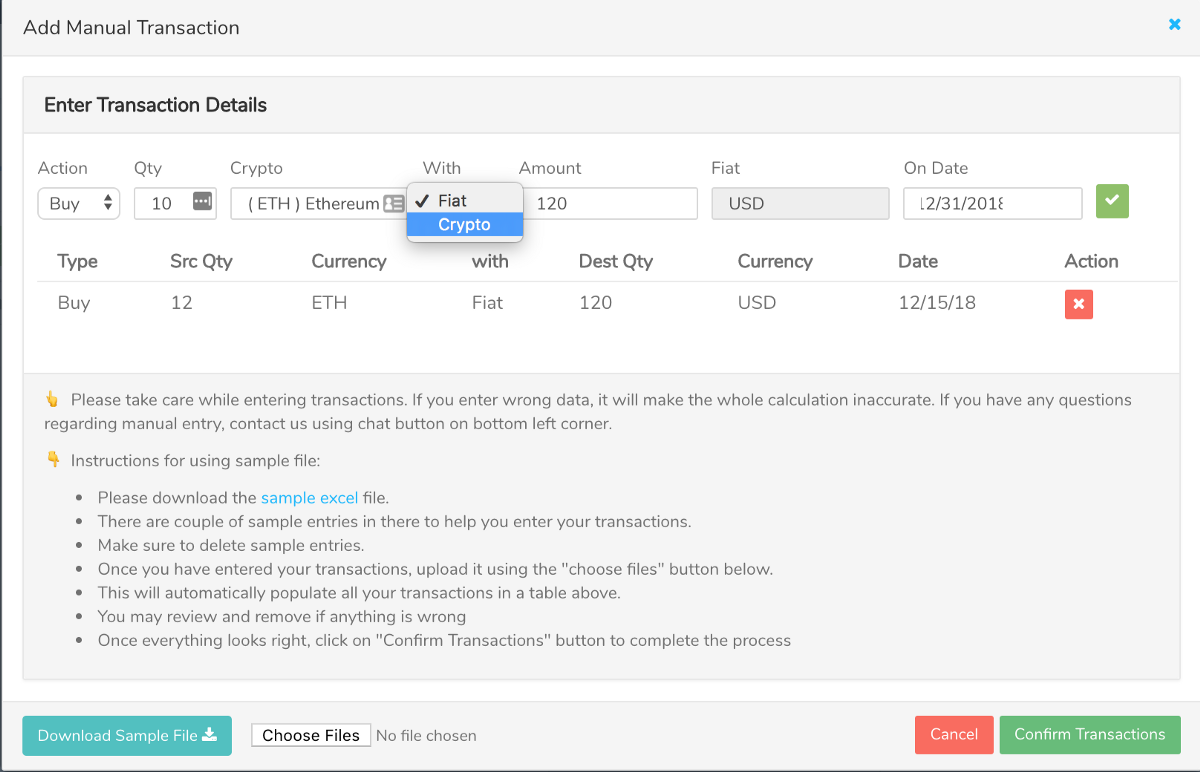Click the download icon on the Sample File button
The width and height of the screenshot is (1200, 772).
(x=210, y=735)
